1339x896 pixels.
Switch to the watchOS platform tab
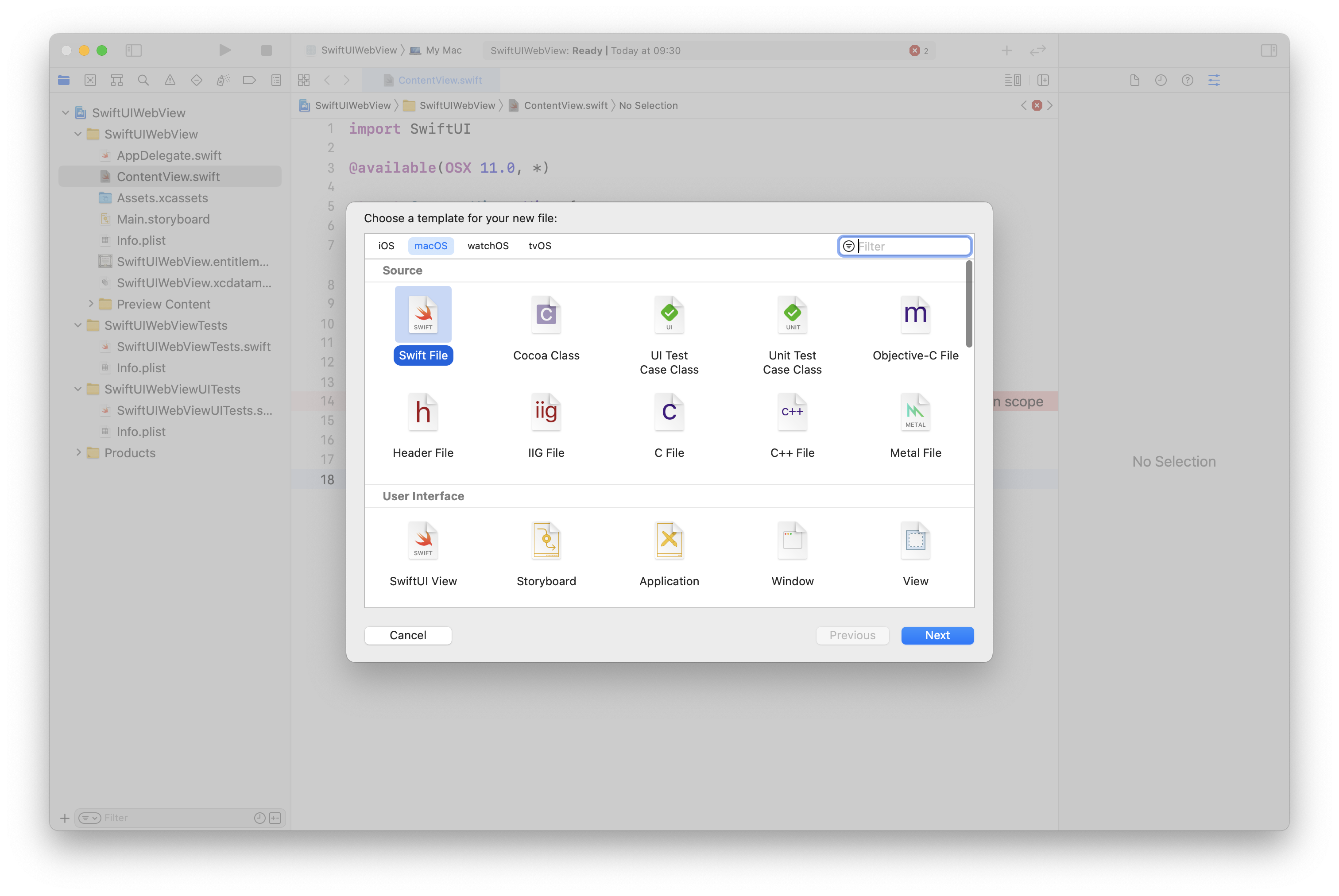pos(488,246)
